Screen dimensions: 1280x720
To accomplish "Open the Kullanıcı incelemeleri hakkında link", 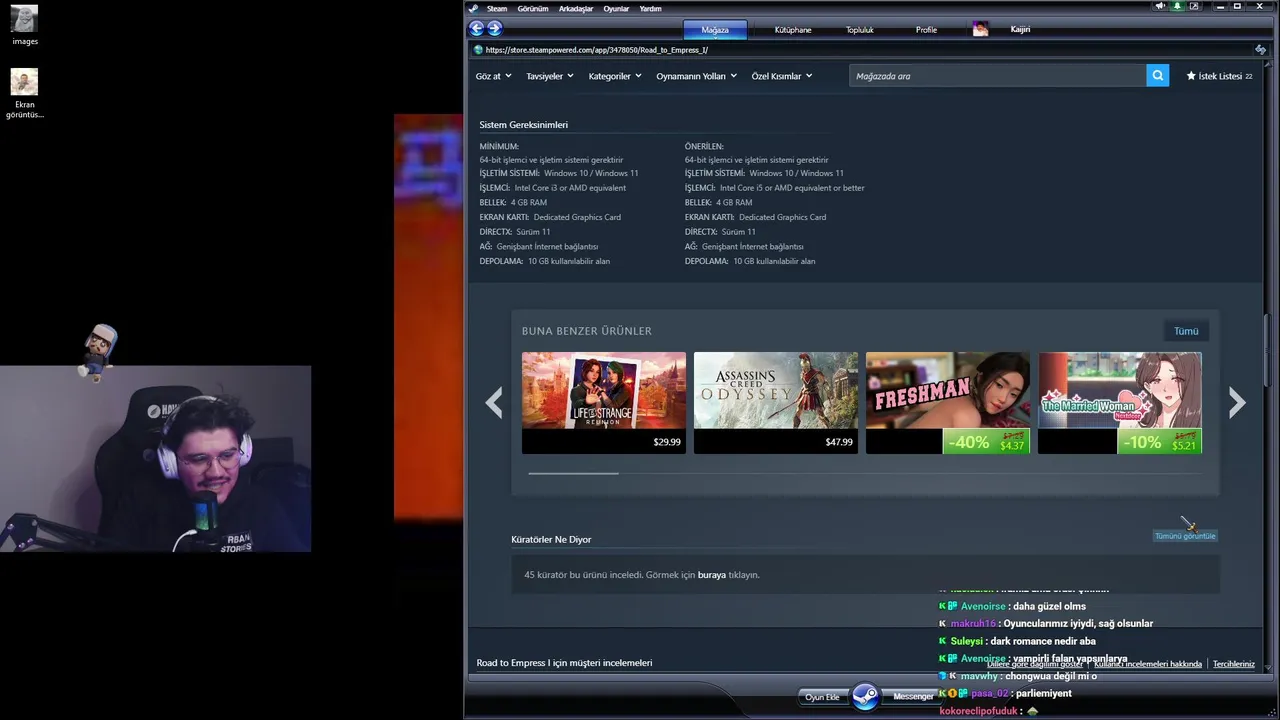I will click(x=1148, y=664).
